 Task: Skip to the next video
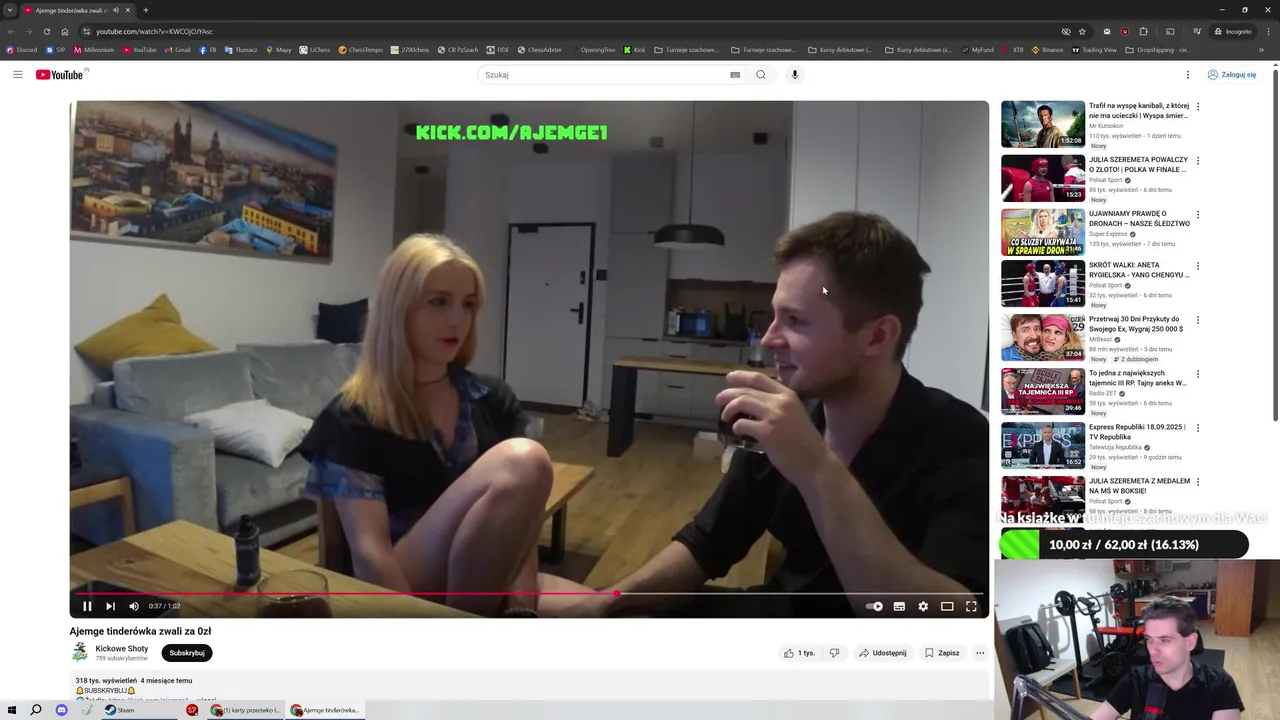click(110, 606)
